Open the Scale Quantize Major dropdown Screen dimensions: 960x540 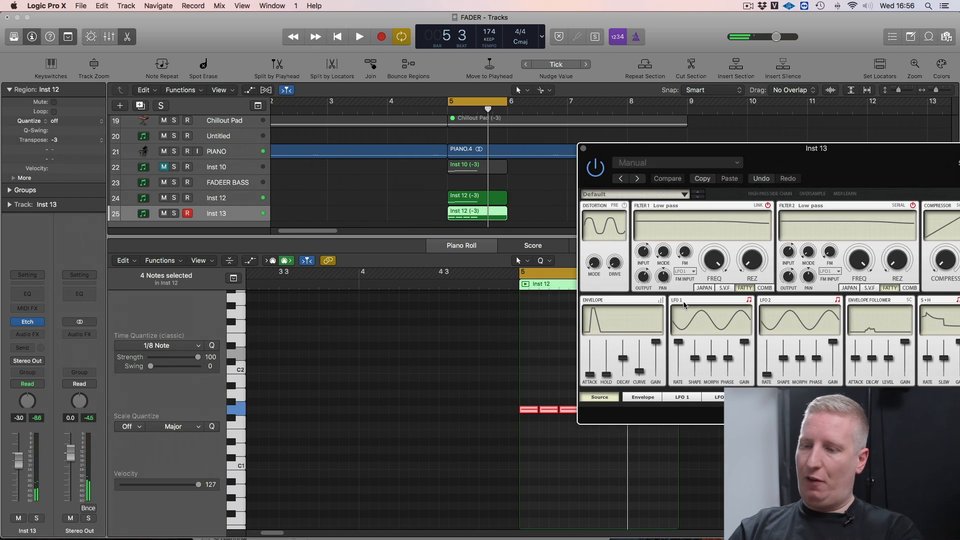point(178,426)
